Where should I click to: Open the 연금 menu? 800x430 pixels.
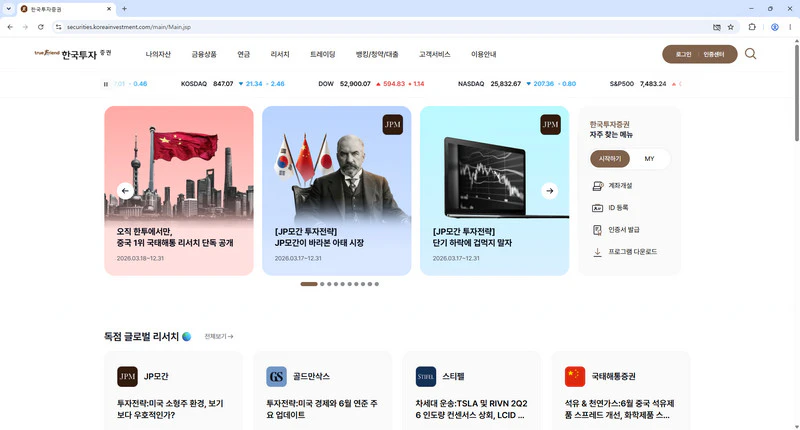pos(244,54)
